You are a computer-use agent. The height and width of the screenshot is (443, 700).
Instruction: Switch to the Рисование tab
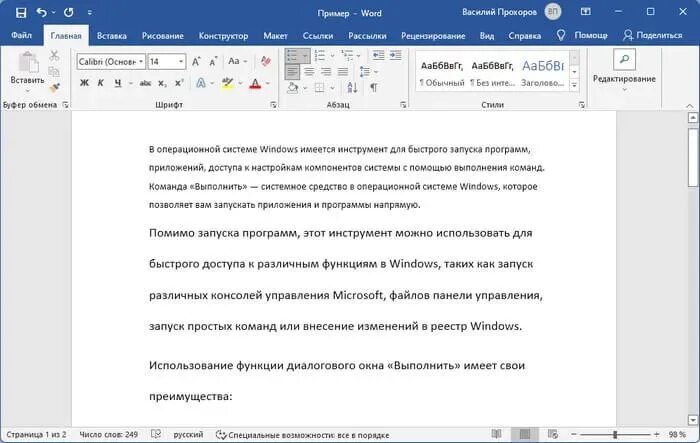coord(162,36)
